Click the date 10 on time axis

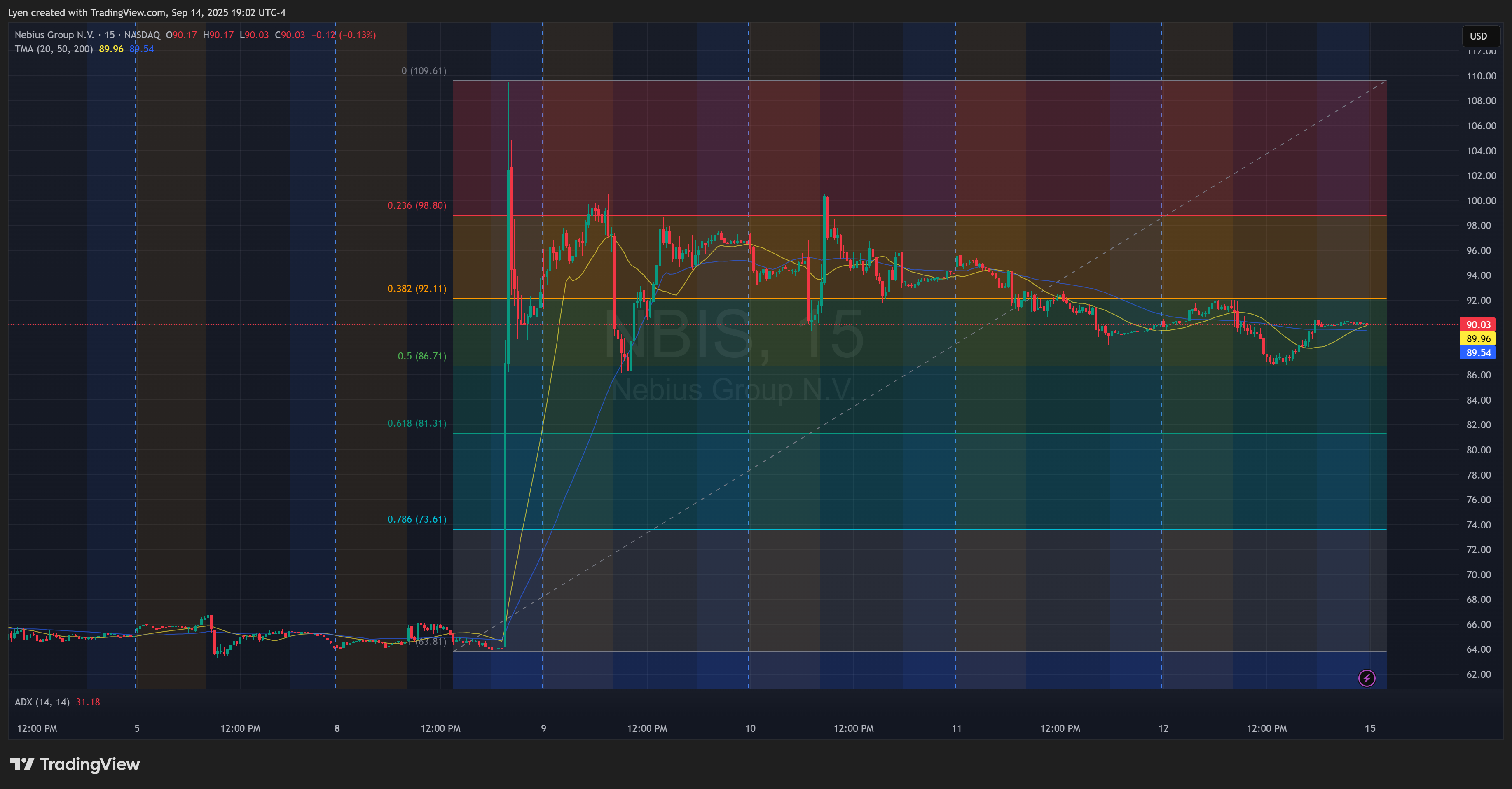pos(750,728)
